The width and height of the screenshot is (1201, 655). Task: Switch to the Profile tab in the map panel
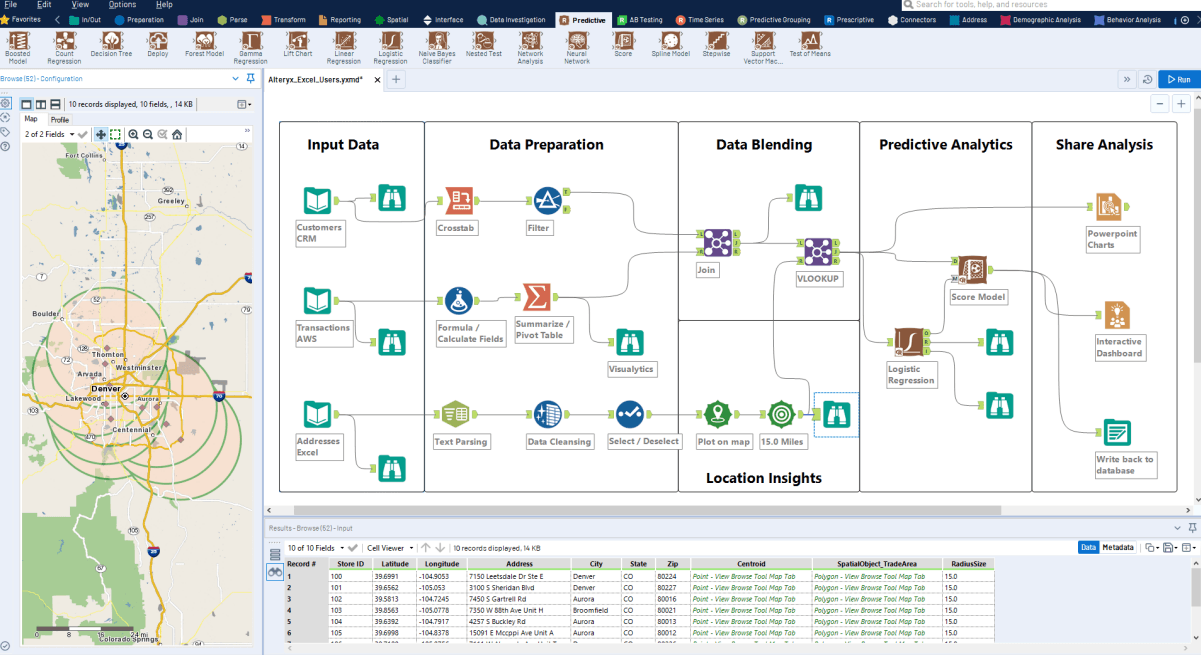[60, 117]
